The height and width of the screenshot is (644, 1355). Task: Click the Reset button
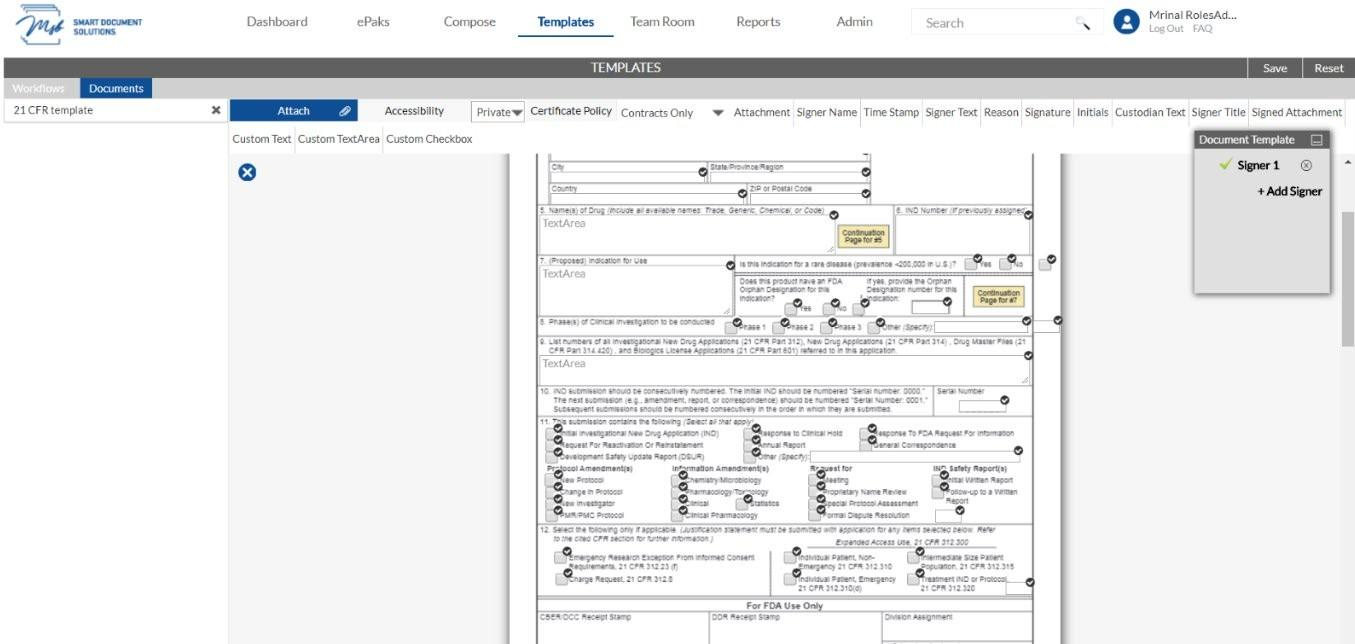(x=1328, y=68)
